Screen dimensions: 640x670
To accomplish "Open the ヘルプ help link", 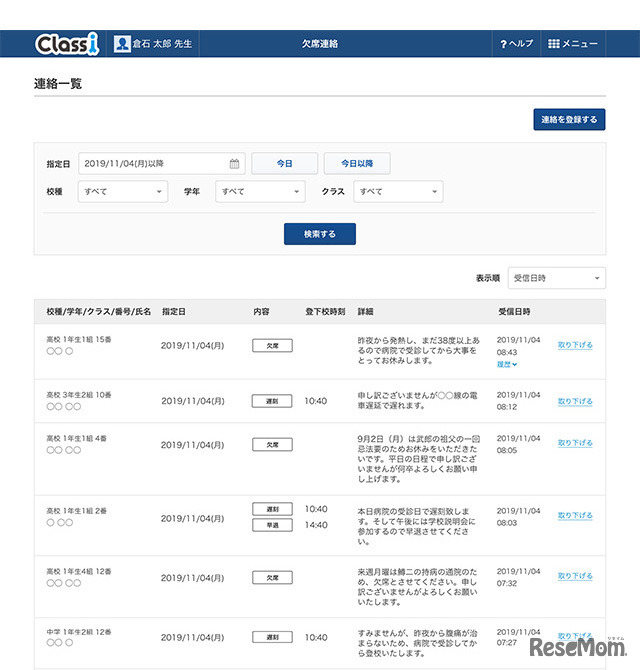I will coord(517,44).
